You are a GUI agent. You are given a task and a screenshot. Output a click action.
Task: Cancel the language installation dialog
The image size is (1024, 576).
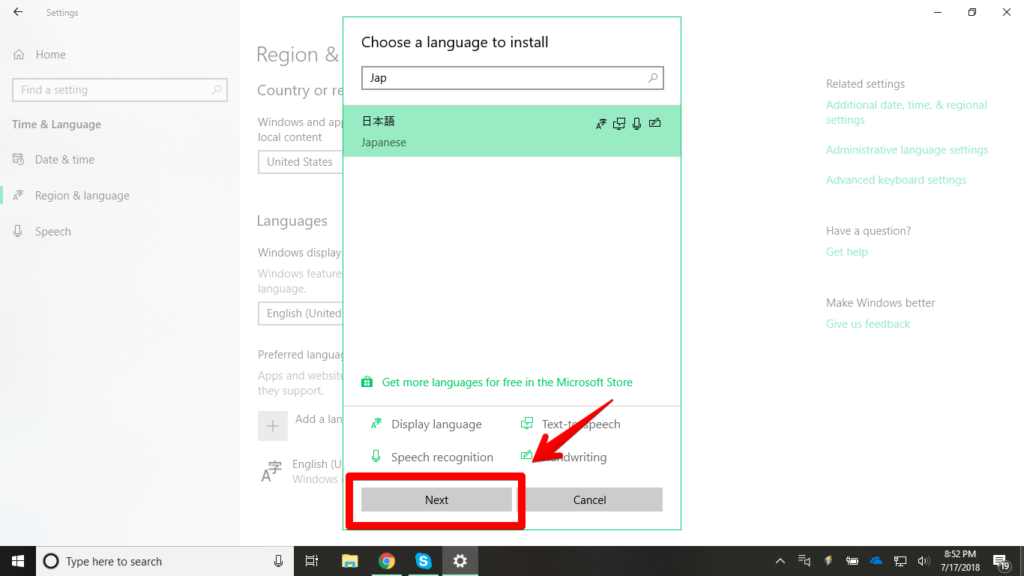point(590,499)
